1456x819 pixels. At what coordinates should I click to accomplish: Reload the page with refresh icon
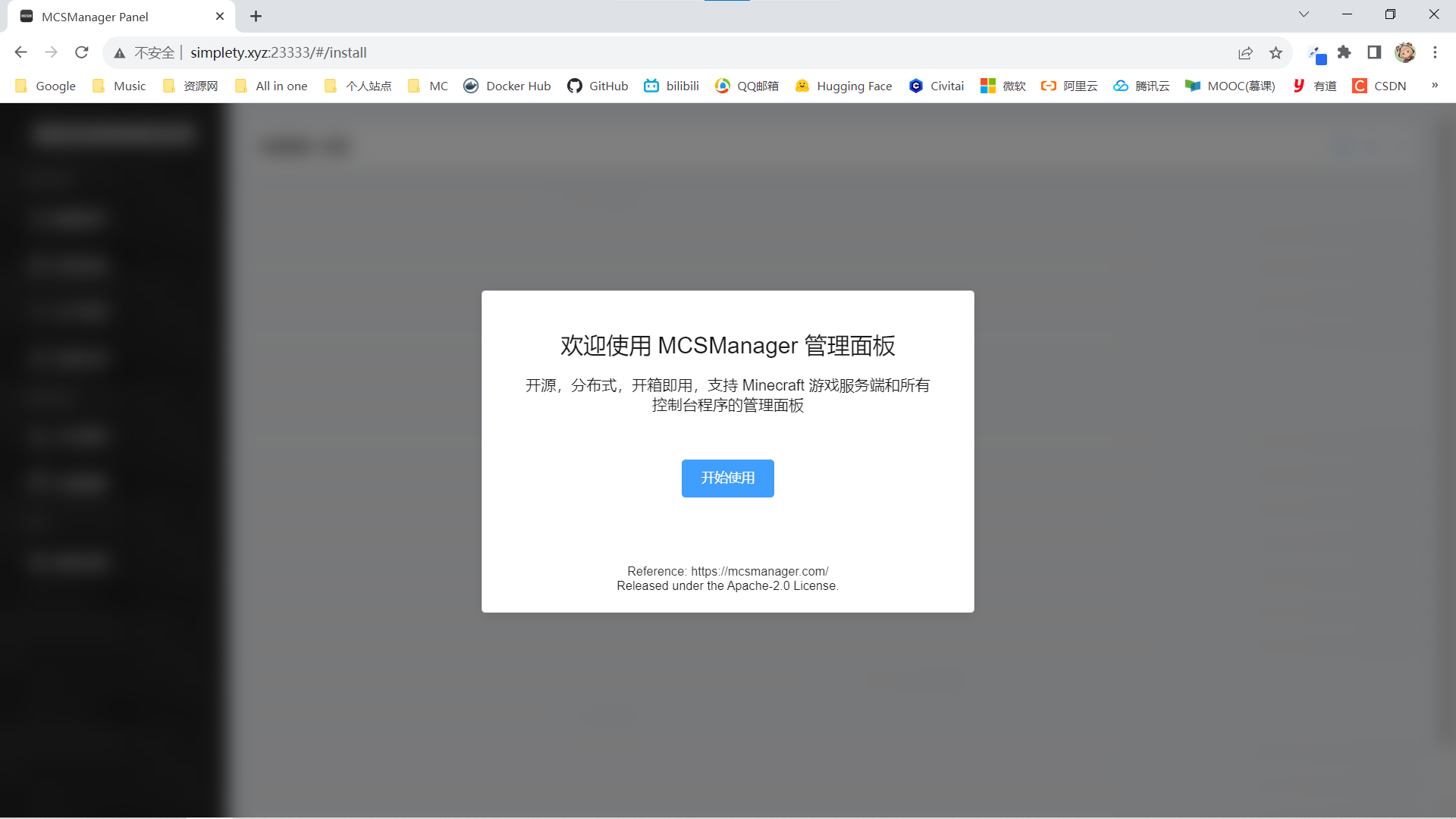tap(82, 52)
